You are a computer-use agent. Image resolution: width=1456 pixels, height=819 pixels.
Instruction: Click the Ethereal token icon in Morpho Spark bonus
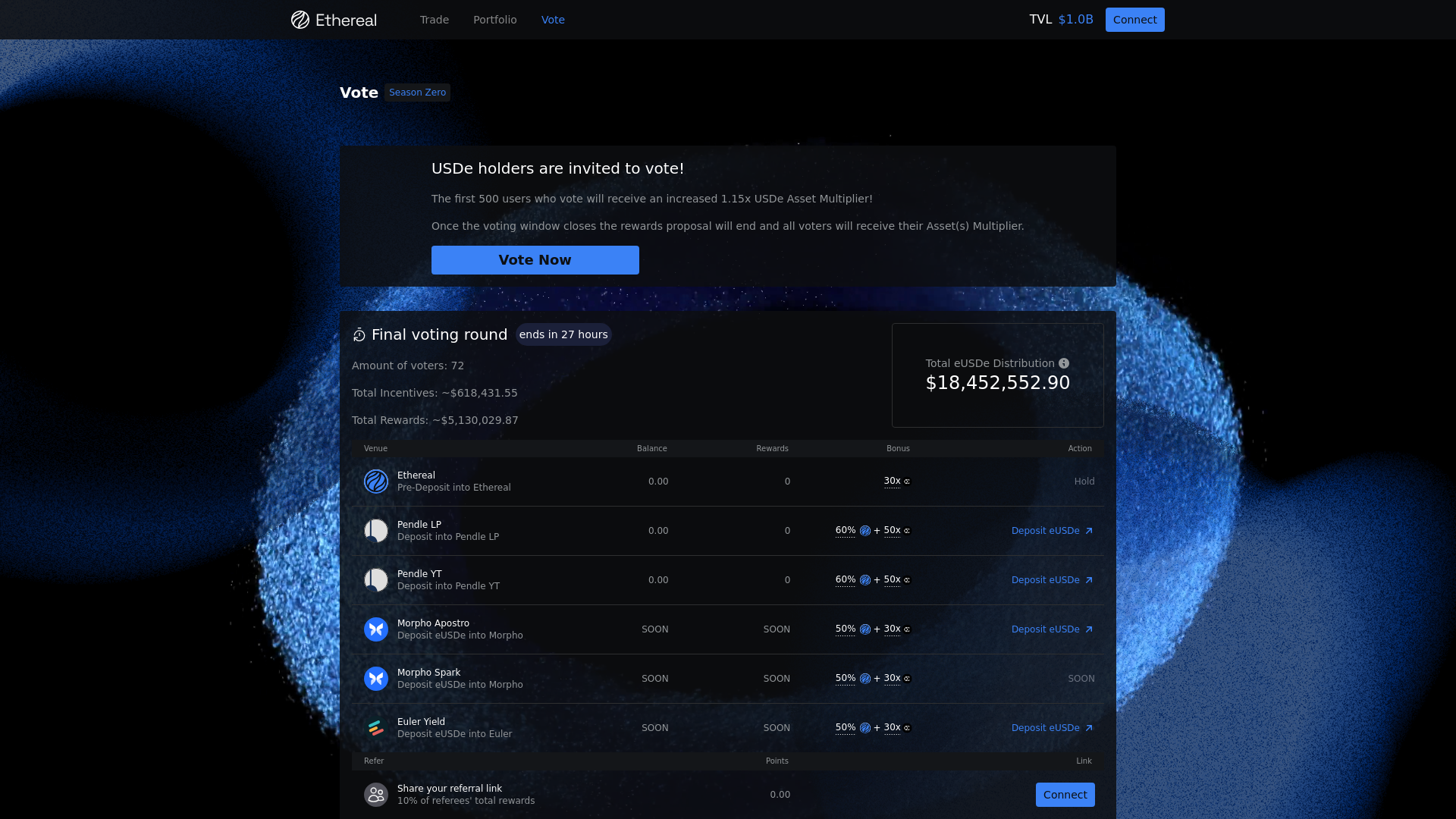click(x=865, y=679)
